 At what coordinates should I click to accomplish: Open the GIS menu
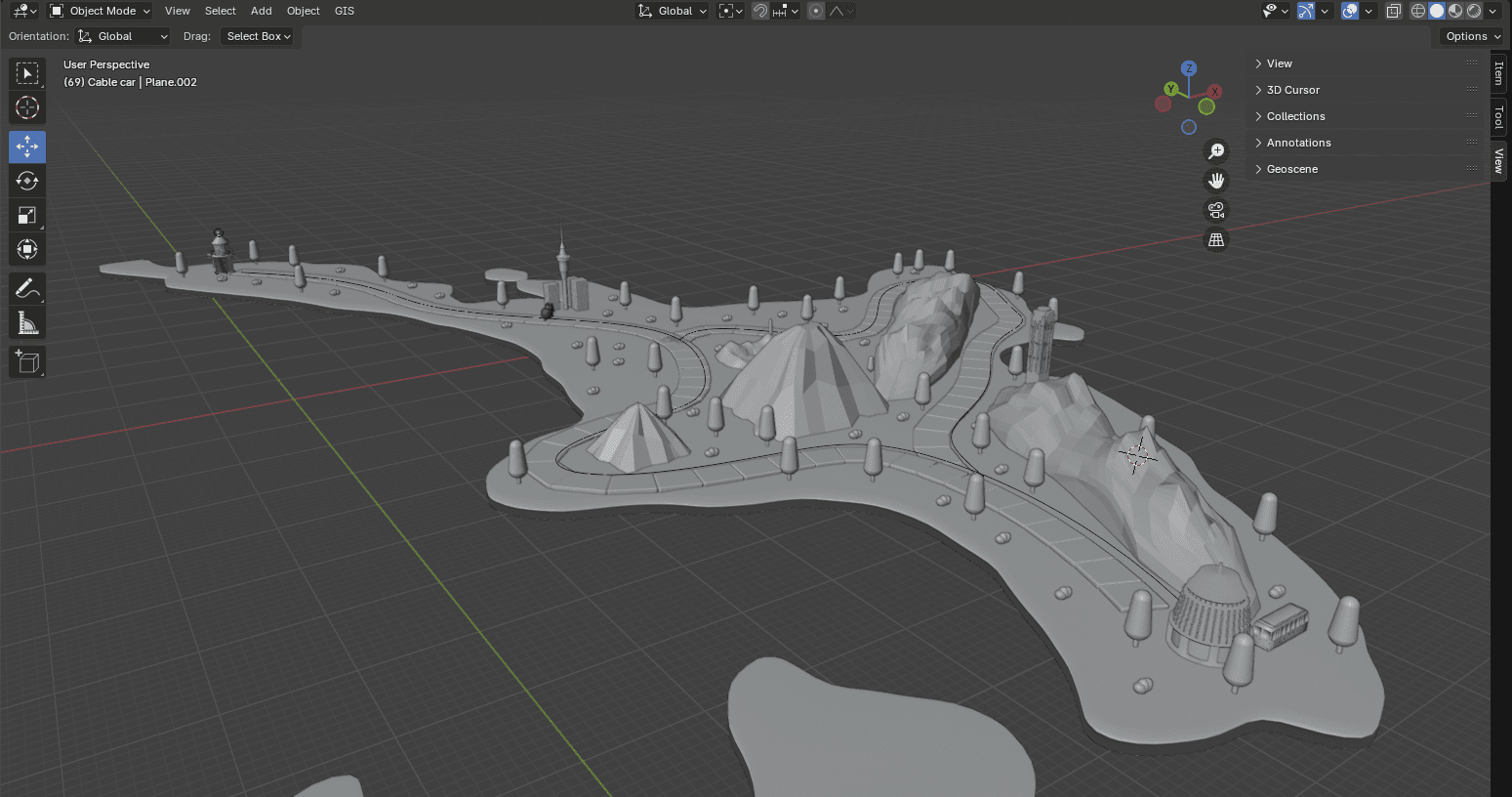[x=345, y=11]
